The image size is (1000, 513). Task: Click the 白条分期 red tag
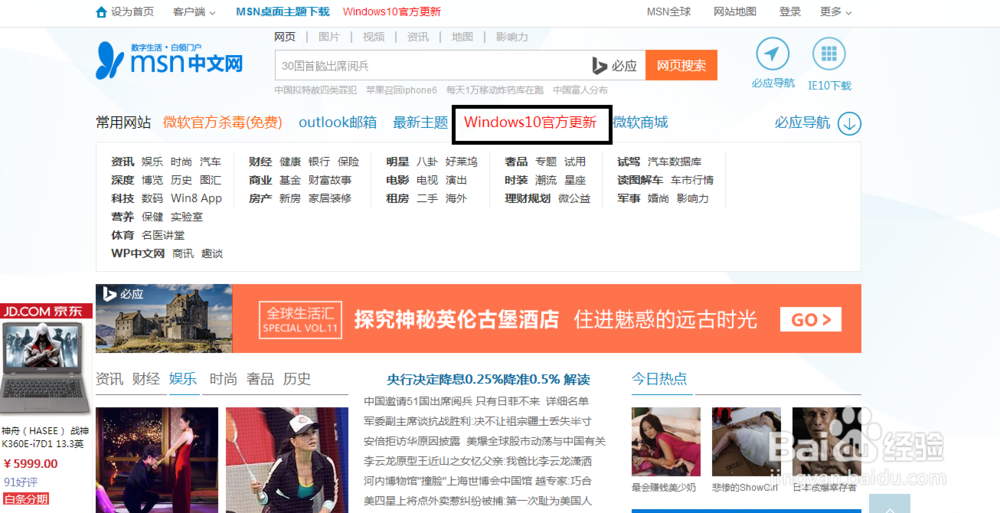(x=26, y=499)
